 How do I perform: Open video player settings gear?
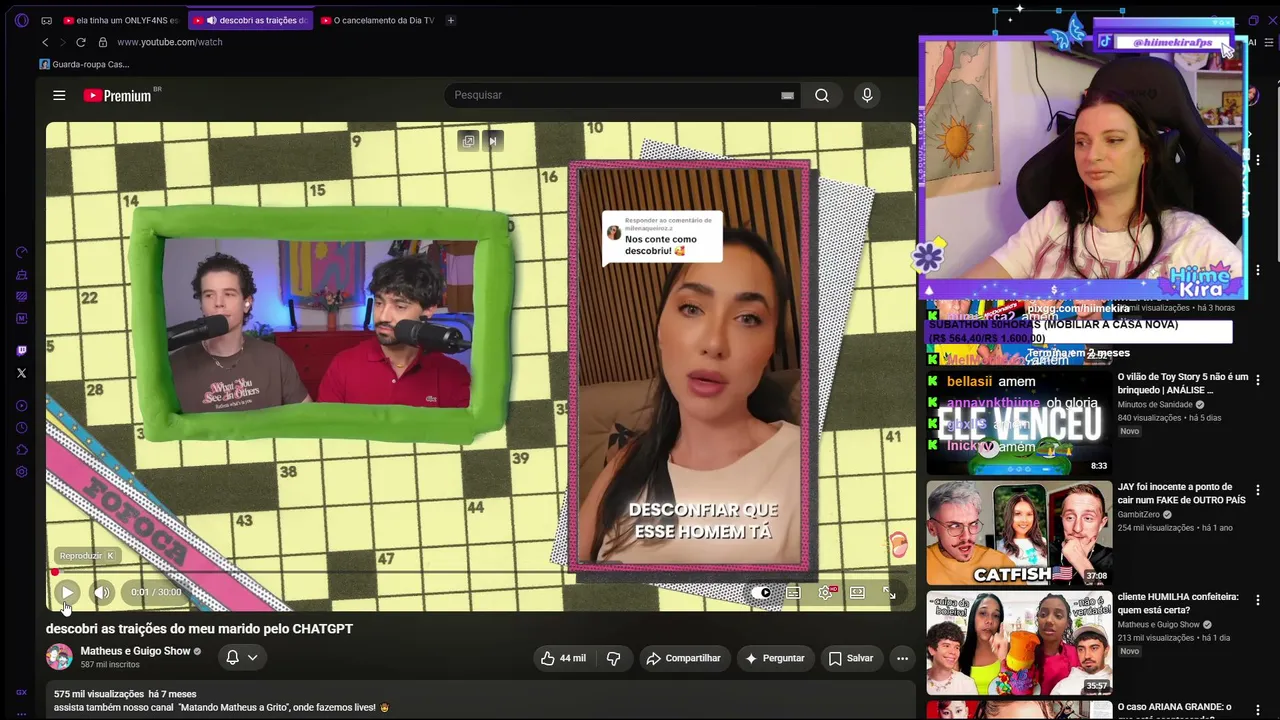(826, 592)
